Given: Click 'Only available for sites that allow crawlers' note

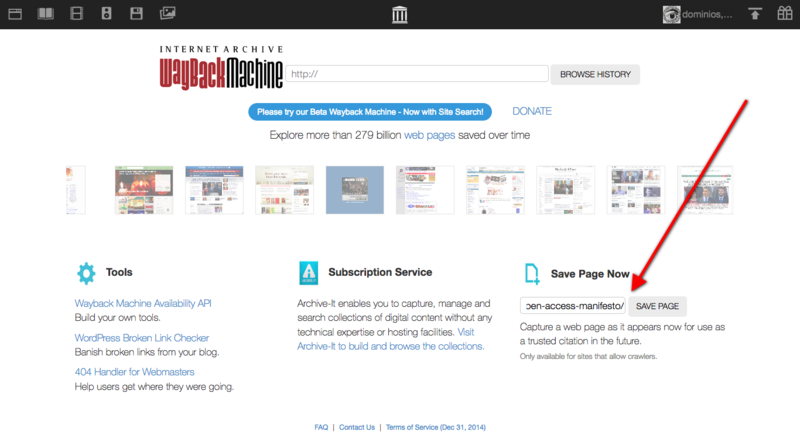Looking at the screenshot, I should 588,356.
